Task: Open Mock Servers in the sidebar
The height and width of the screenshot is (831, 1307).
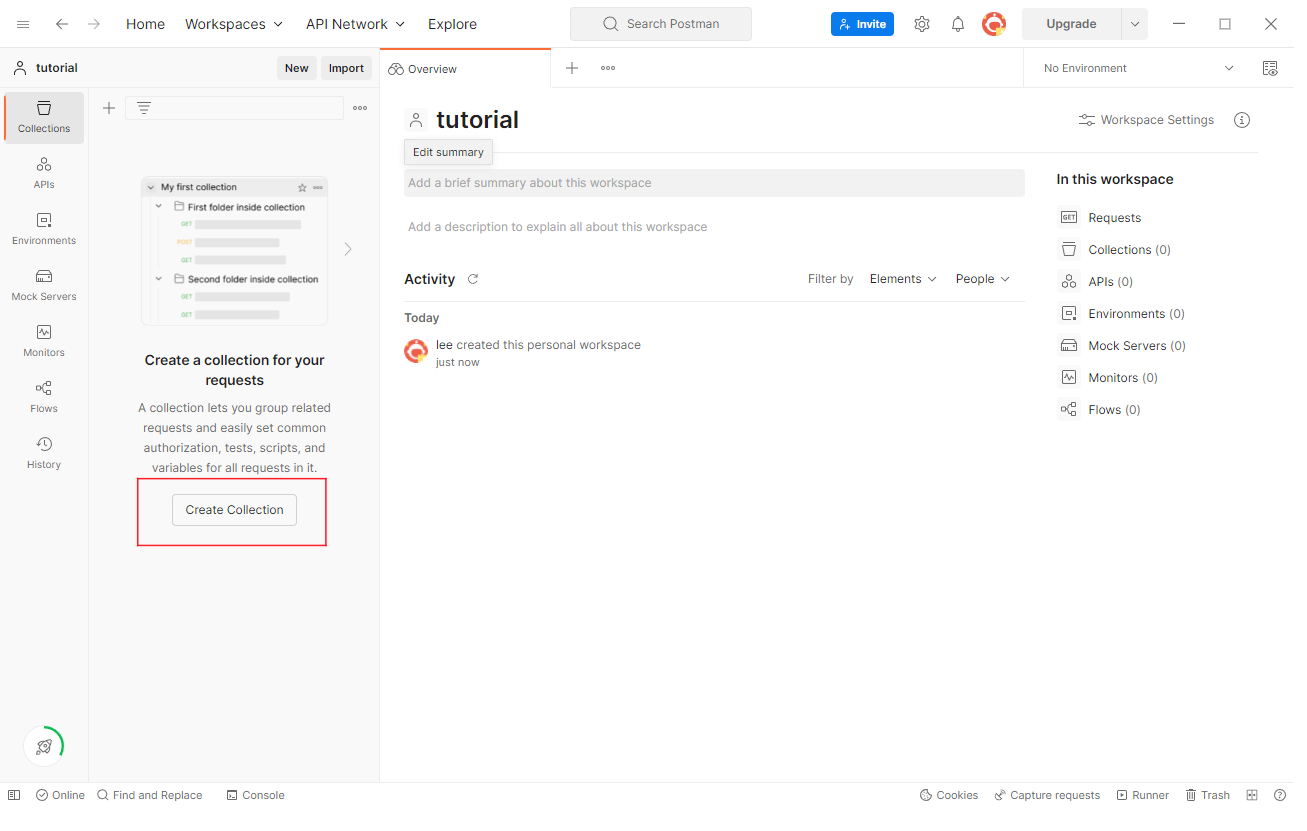Action: pyautogui.click(x=44, y=285)
